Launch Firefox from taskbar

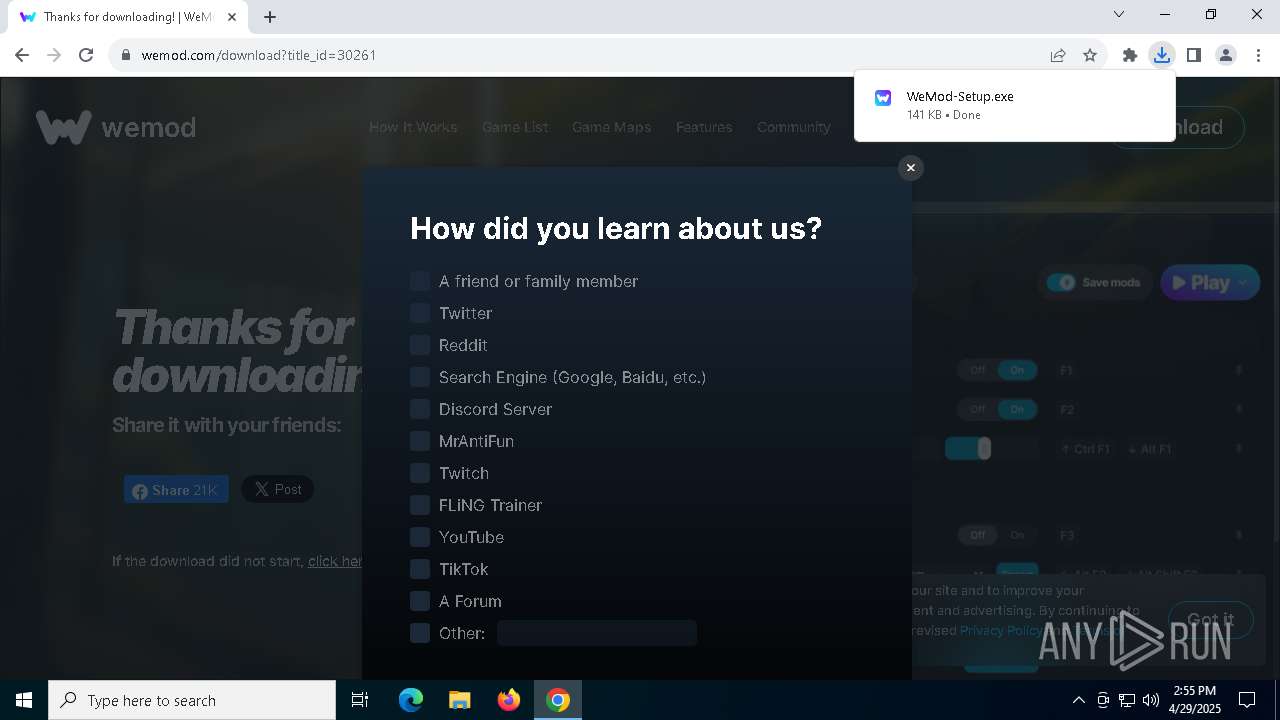pyautogui.click(x=509, y=700)
